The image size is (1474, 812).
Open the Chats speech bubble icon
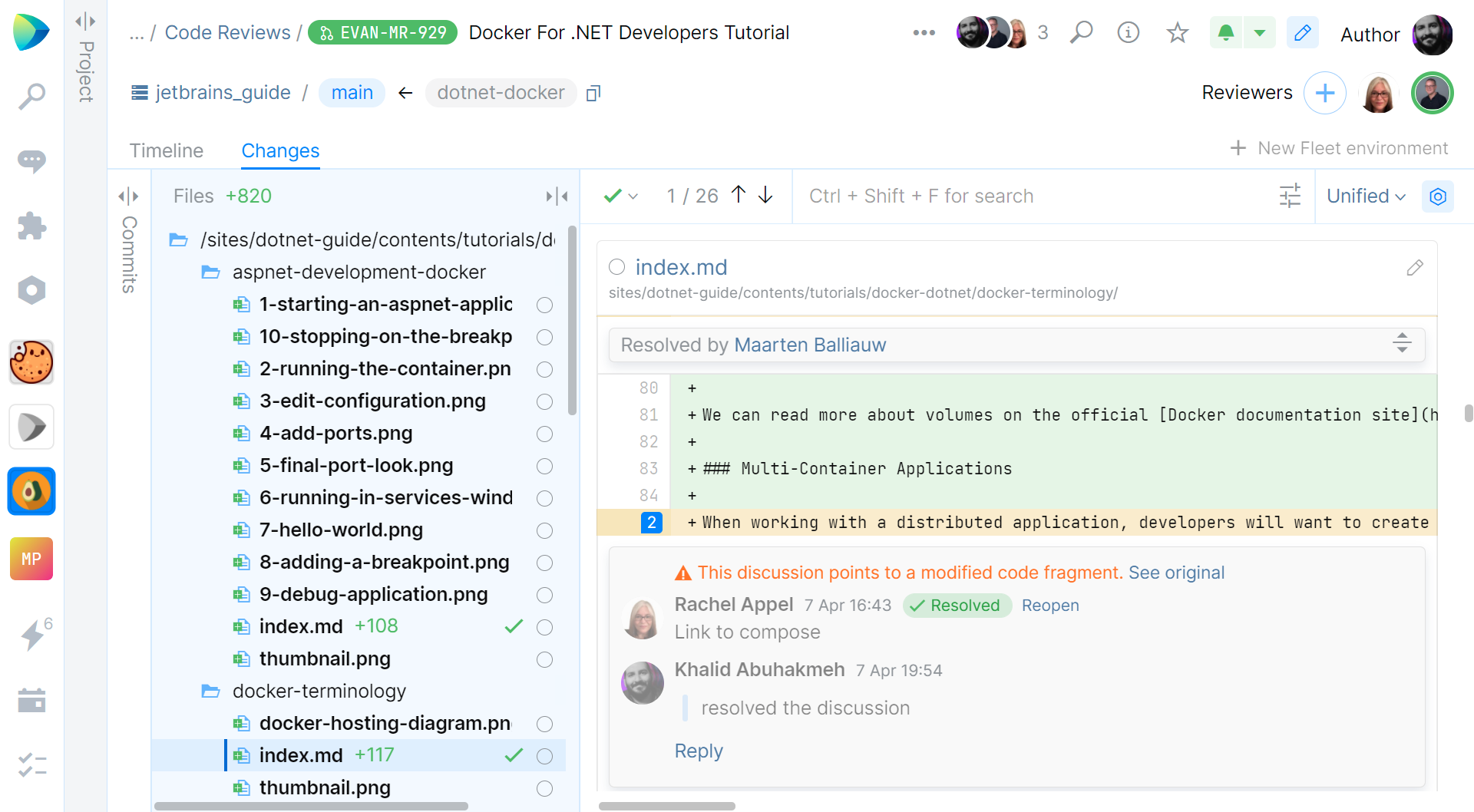coord(31,161)
